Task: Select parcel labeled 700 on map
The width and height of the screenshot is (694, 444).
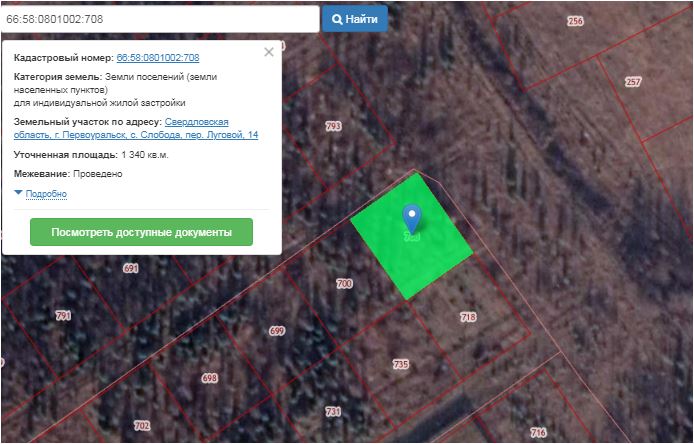Action: tap(345, 284)
